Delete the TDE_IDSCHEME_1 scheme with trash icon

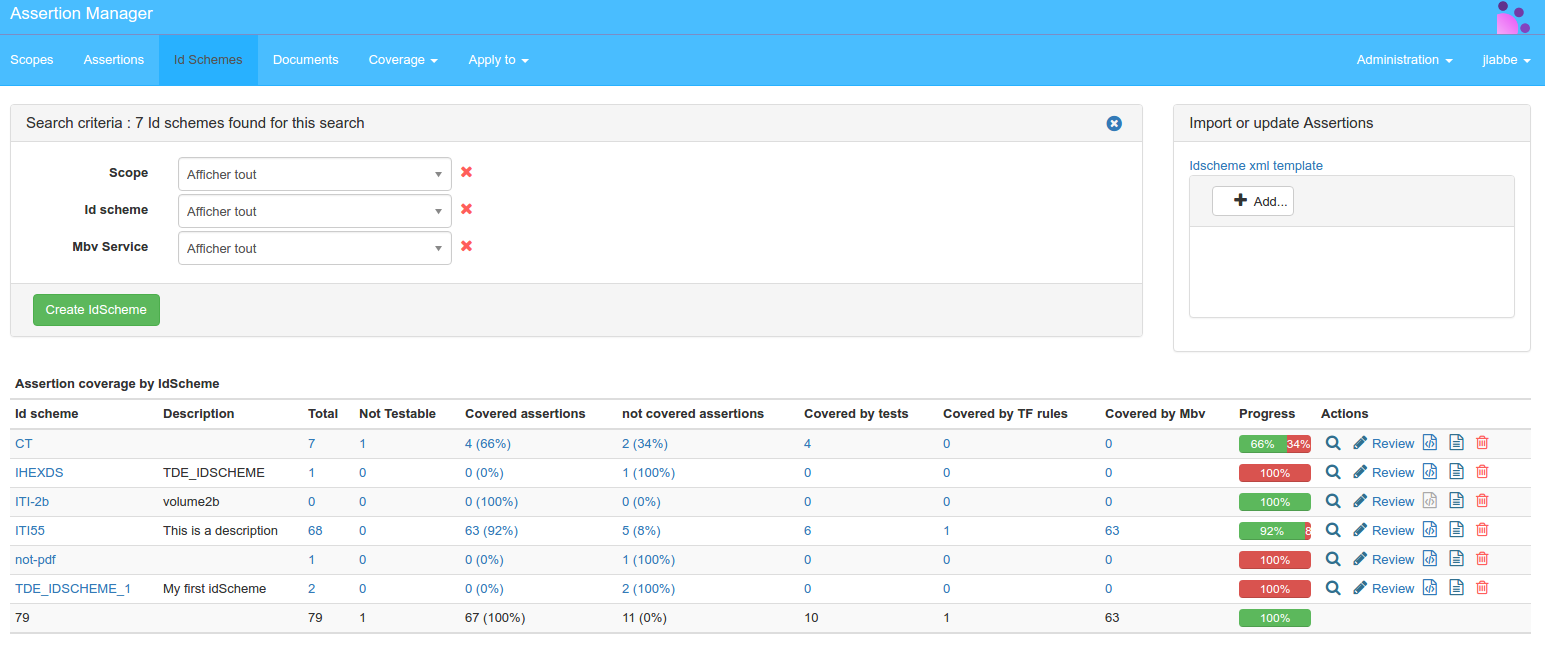point(1482,588)
